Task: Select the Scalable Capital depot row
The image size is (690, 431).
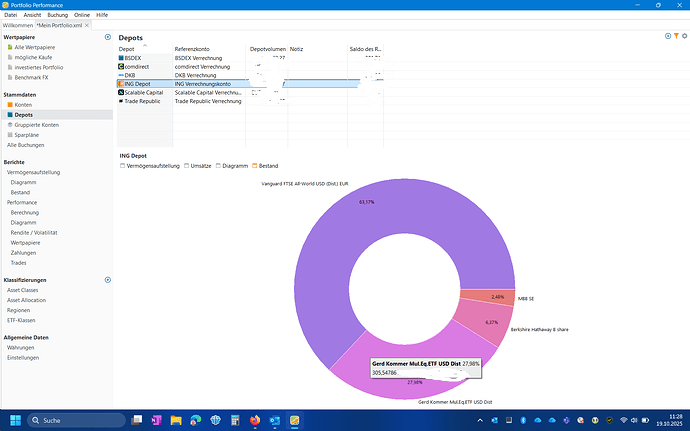Action: pyautogui.click(x=145, y=92)
